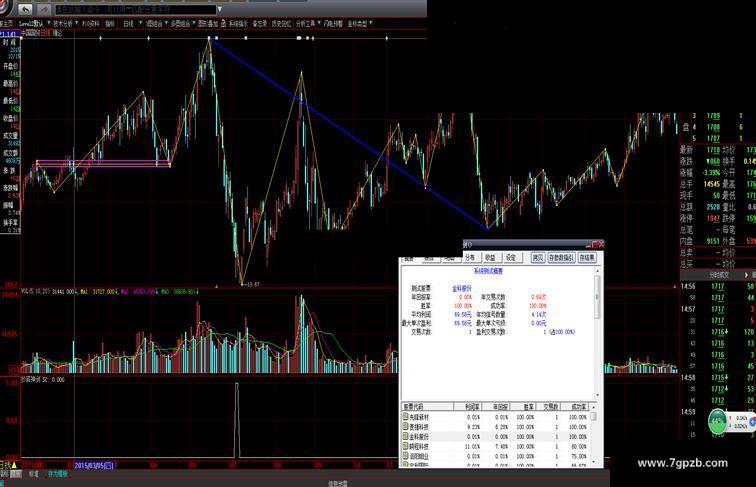Select the row with 75.00% success rate

(x=495, y=456)
